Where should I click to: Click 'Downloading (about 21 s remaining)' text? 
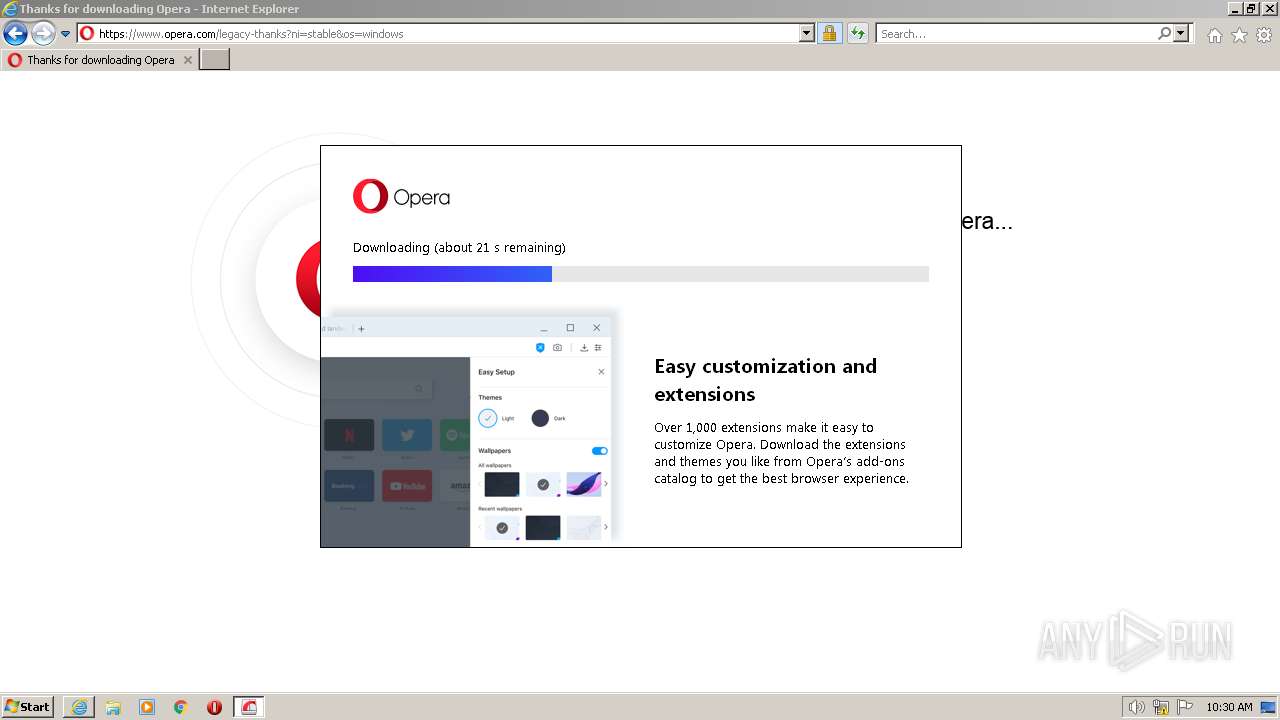pos(459,247)
